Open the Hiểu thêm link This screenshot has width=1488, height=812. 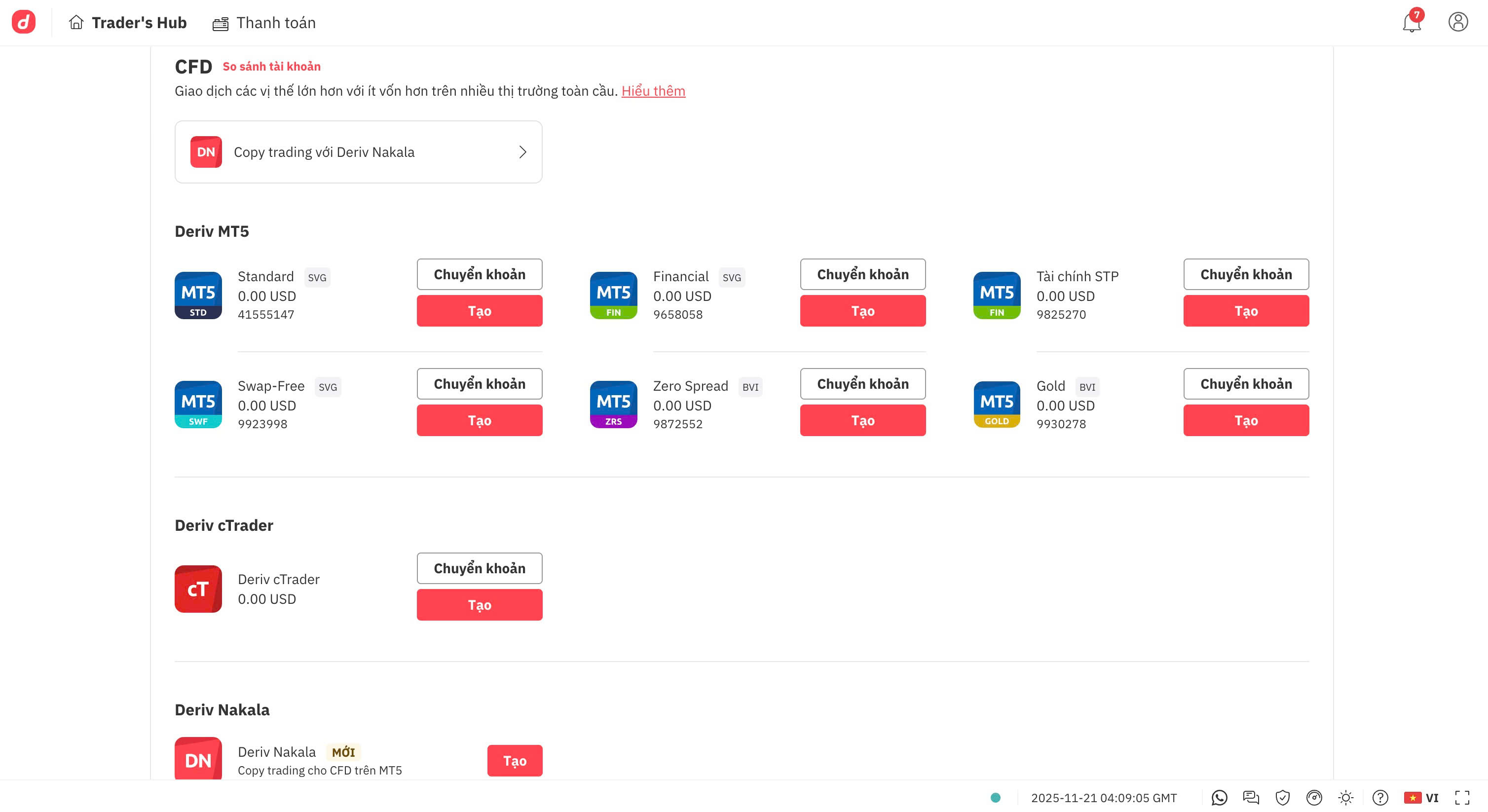click(x=653, y=91)
